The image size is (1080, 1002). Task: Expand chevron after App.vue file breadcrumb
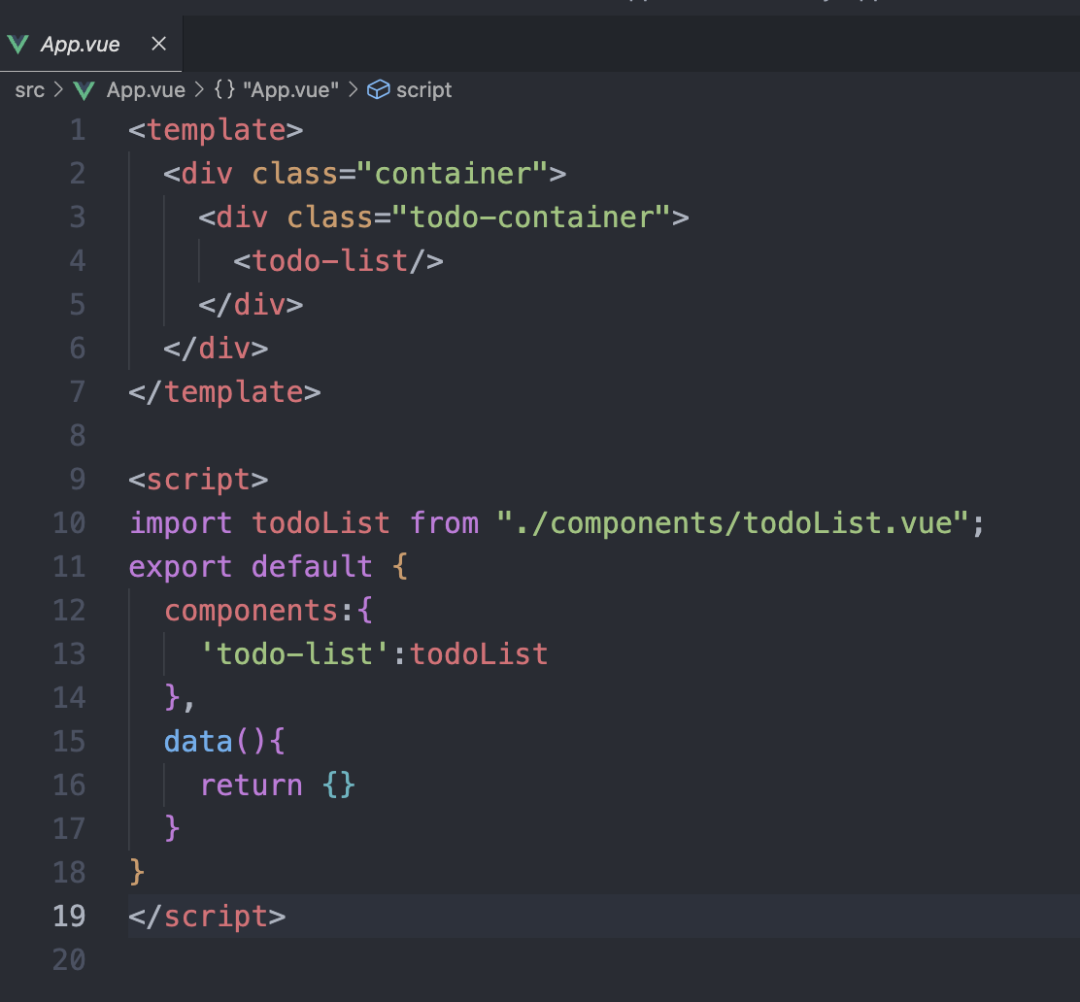pyautogui.click(x=199, y=90)
